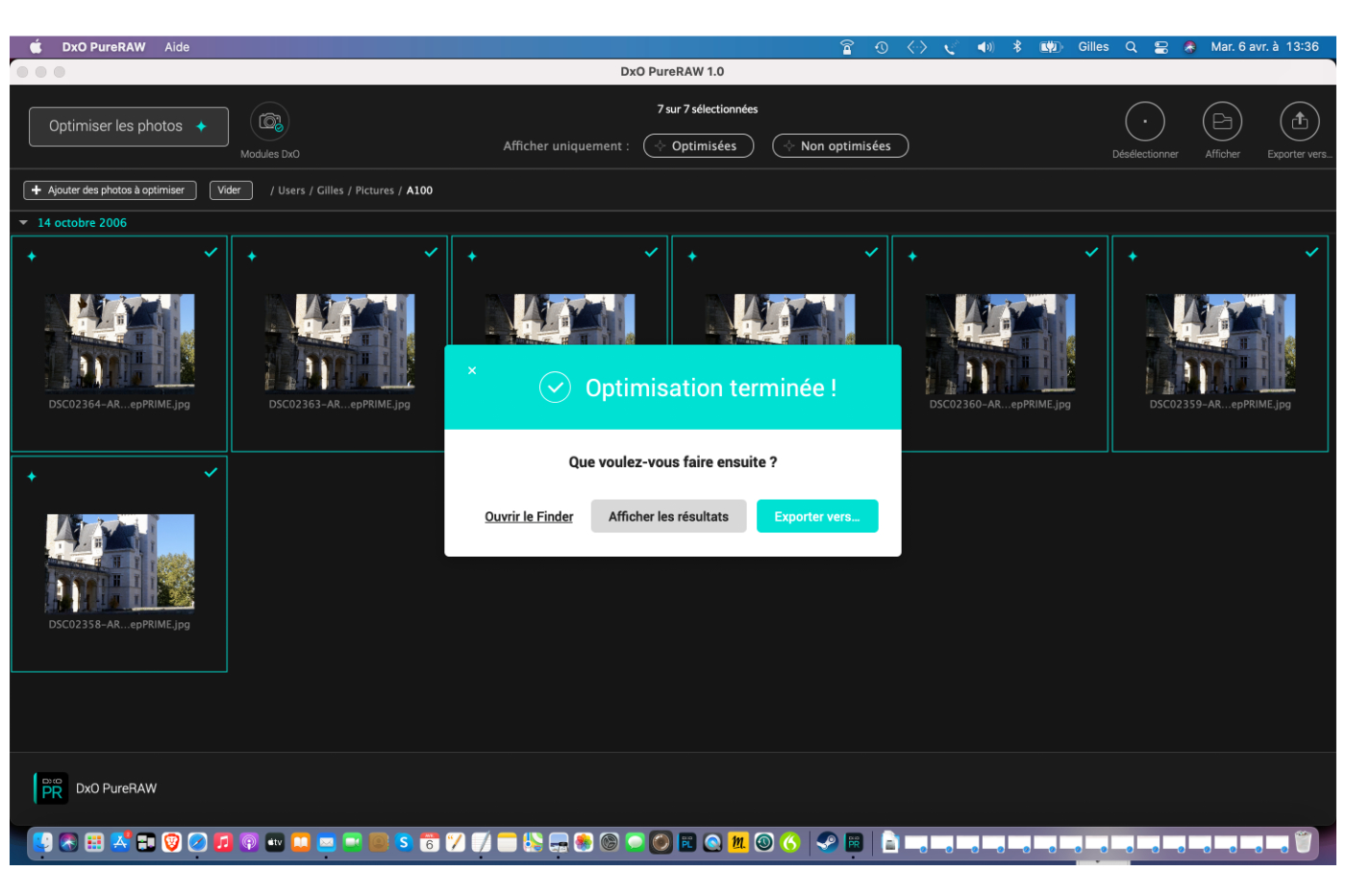This screenshot has width=1346, height=896.
Task: Click Pictures in the folder path
Action: [374, 190]
